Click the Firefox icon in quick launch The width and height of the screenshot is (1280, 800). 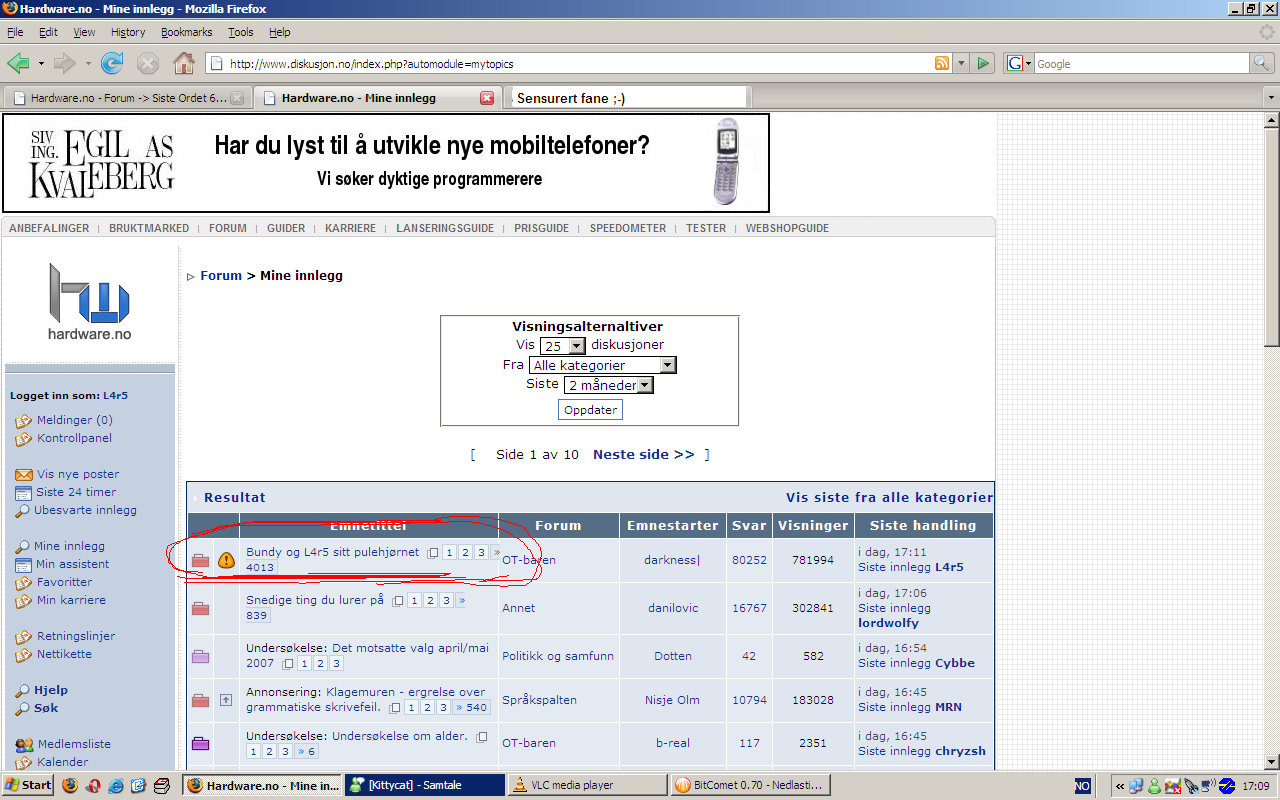click(x=70, y=785)
